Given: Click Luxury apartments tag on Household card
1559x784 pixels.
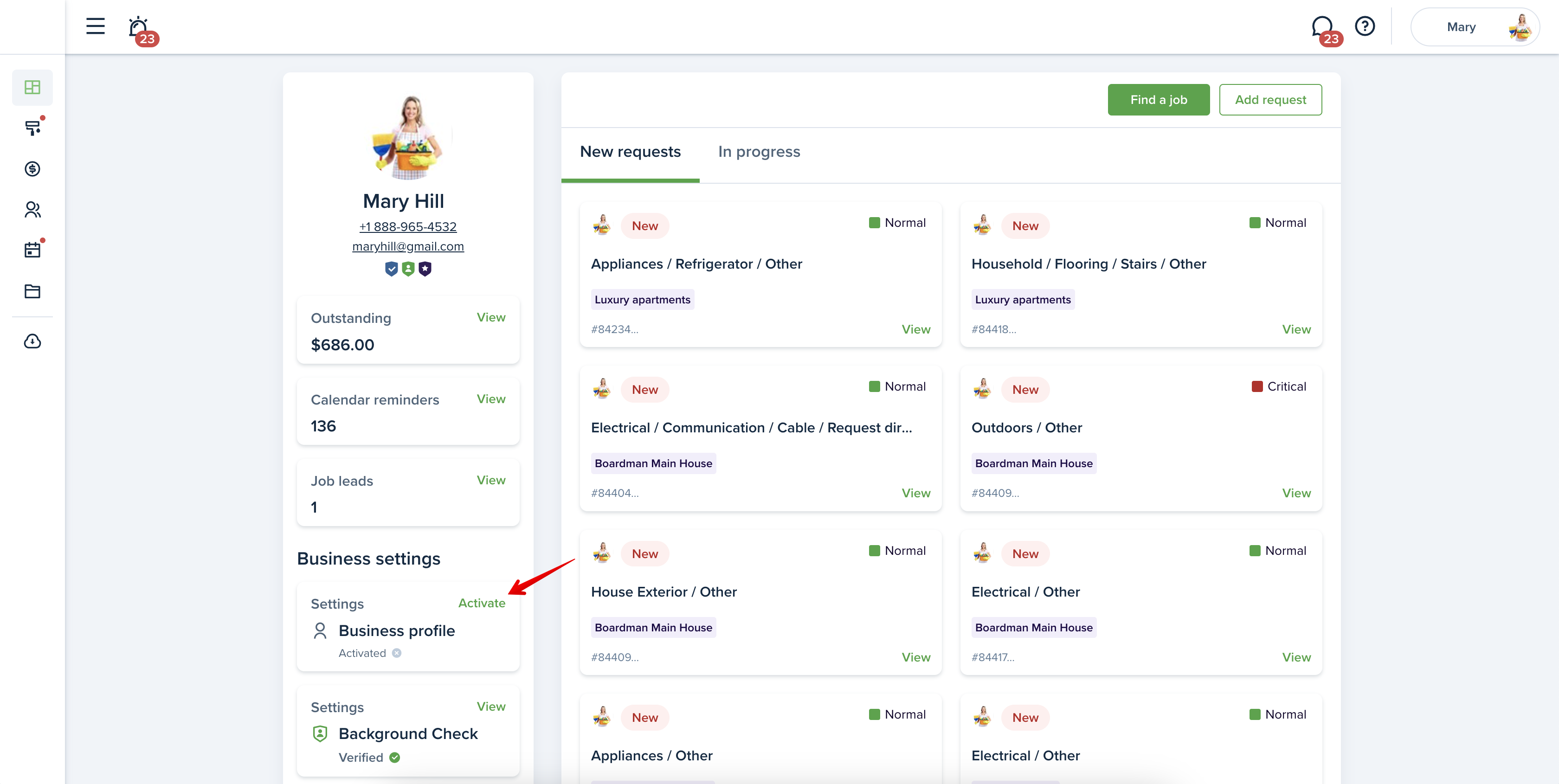Looking at the screenshot, I should click(1023, 299).
